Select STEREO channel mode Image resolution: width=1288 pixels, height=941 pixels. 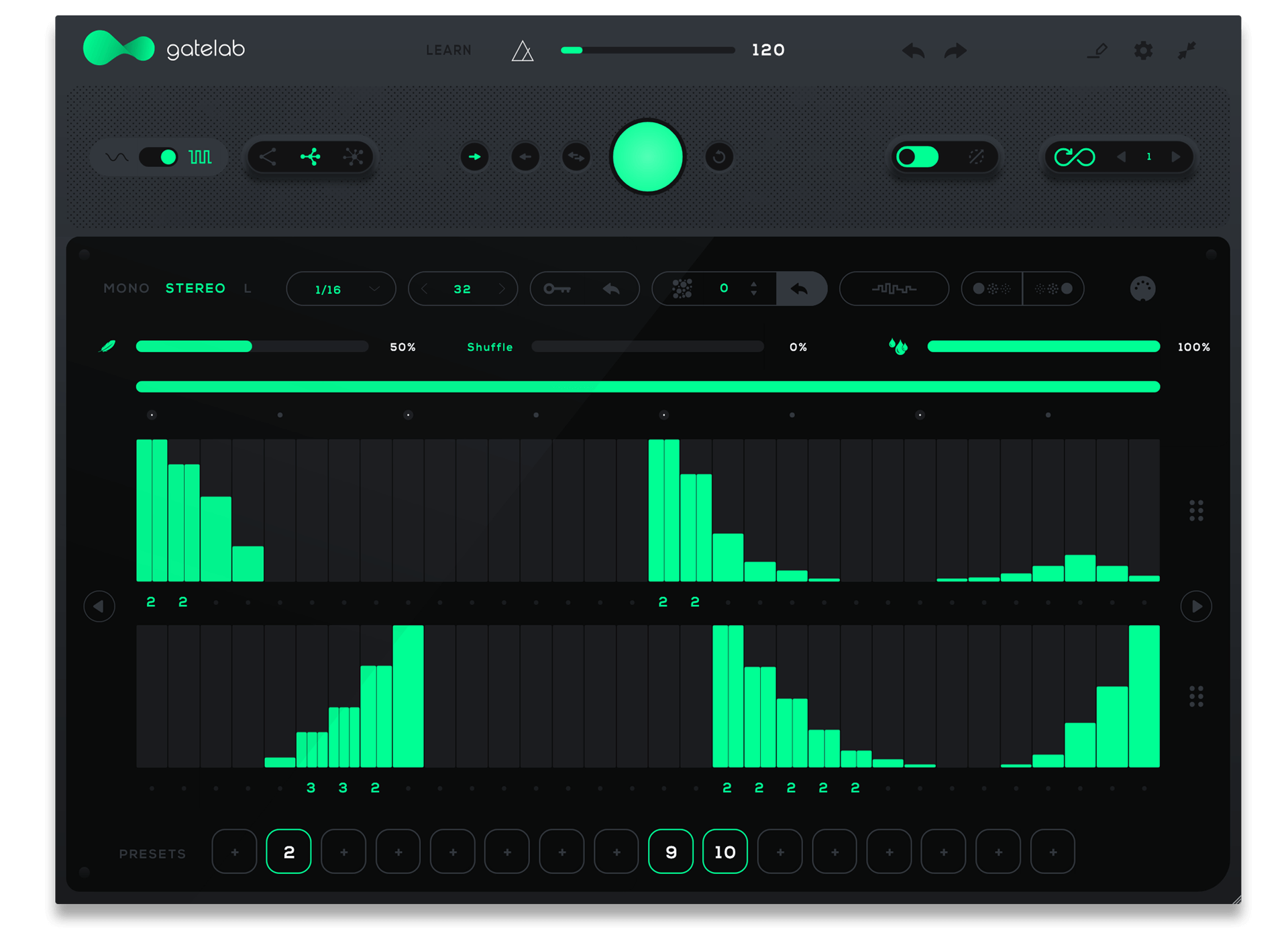pyautogui.click(x=195, y=288)
